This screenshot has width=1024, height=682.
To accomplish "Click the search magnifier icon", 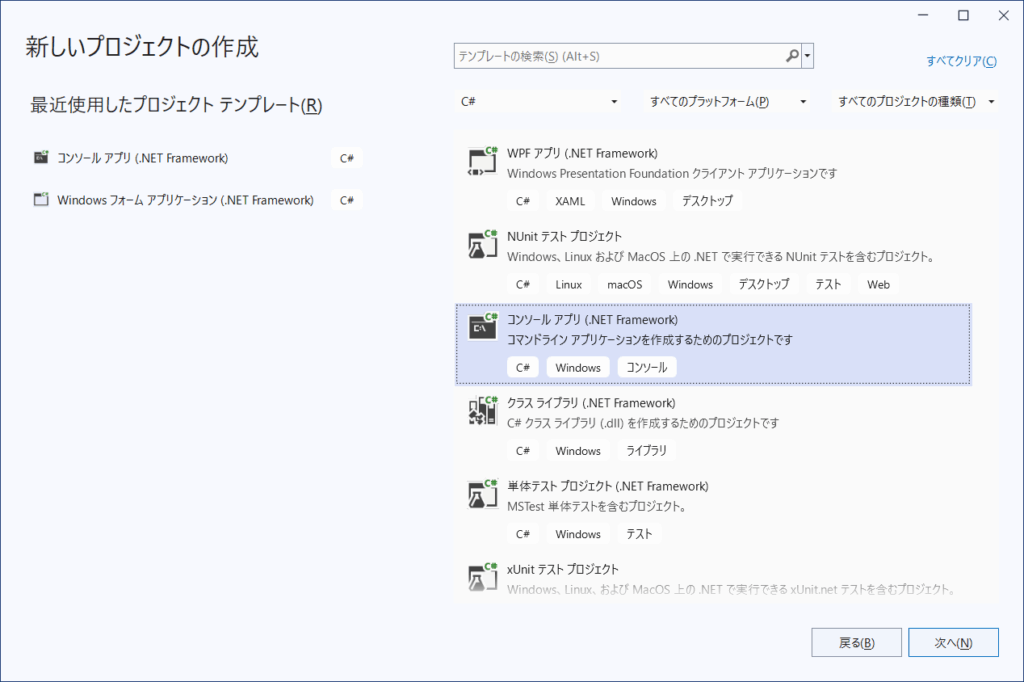I will [x=792, y=56].
